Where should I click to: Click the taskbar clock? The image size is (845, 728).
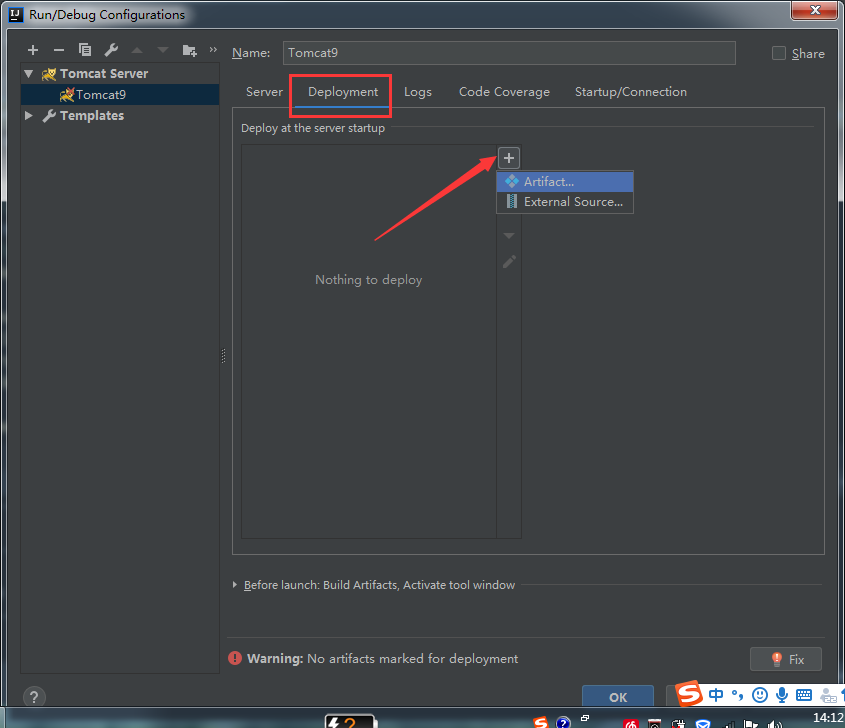828,718
